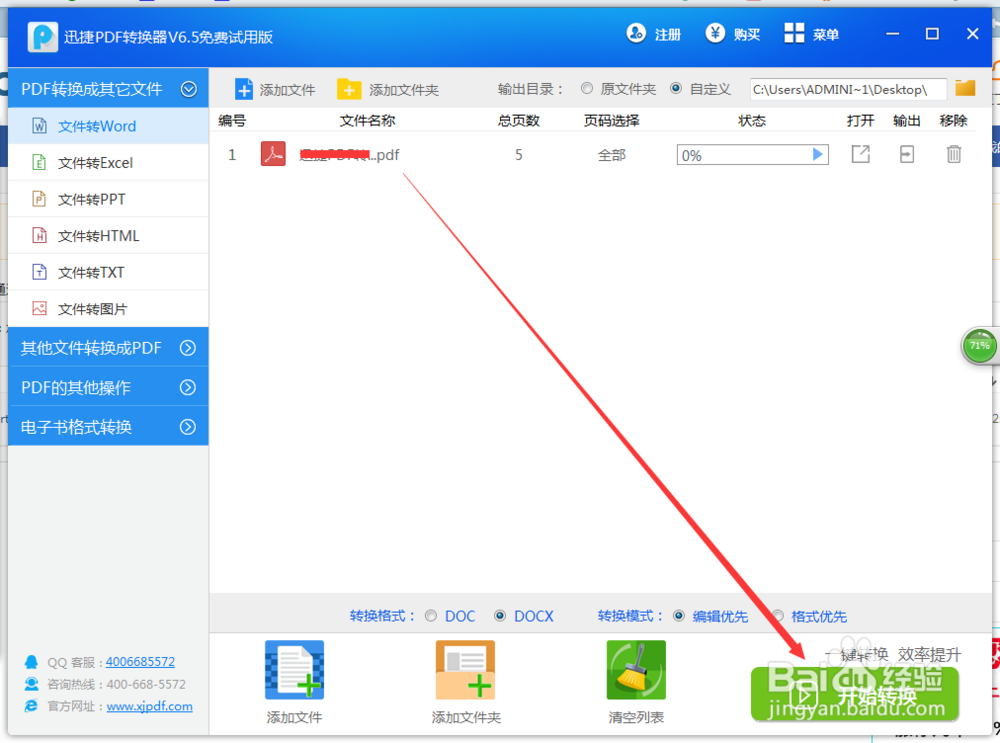Expand the PDF的其他操作 section
Viewport: 1000px width, 743px height.
coord(188,387)
